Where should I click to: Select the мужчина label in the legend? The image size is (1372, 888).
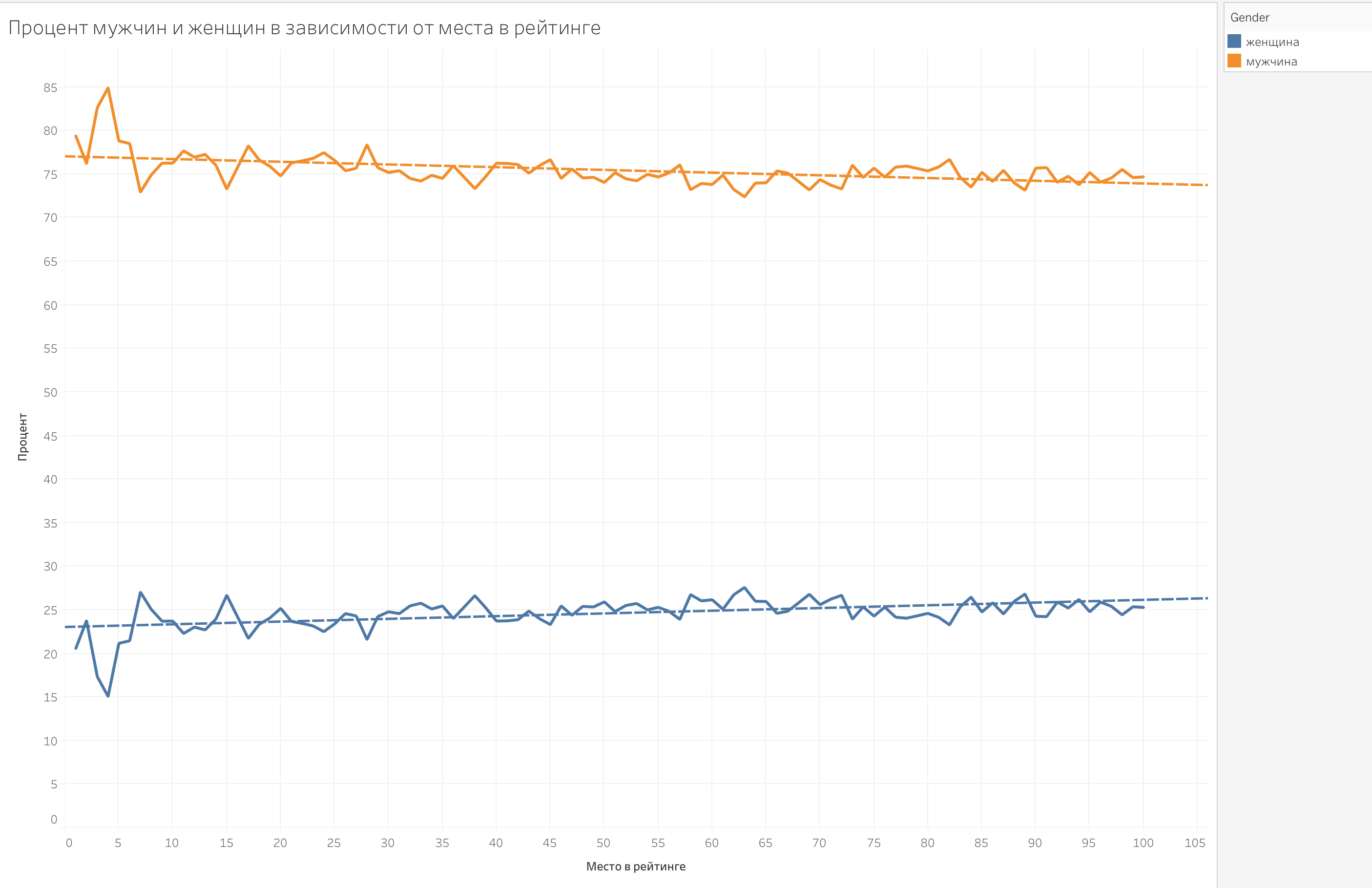coord(1271,62)
